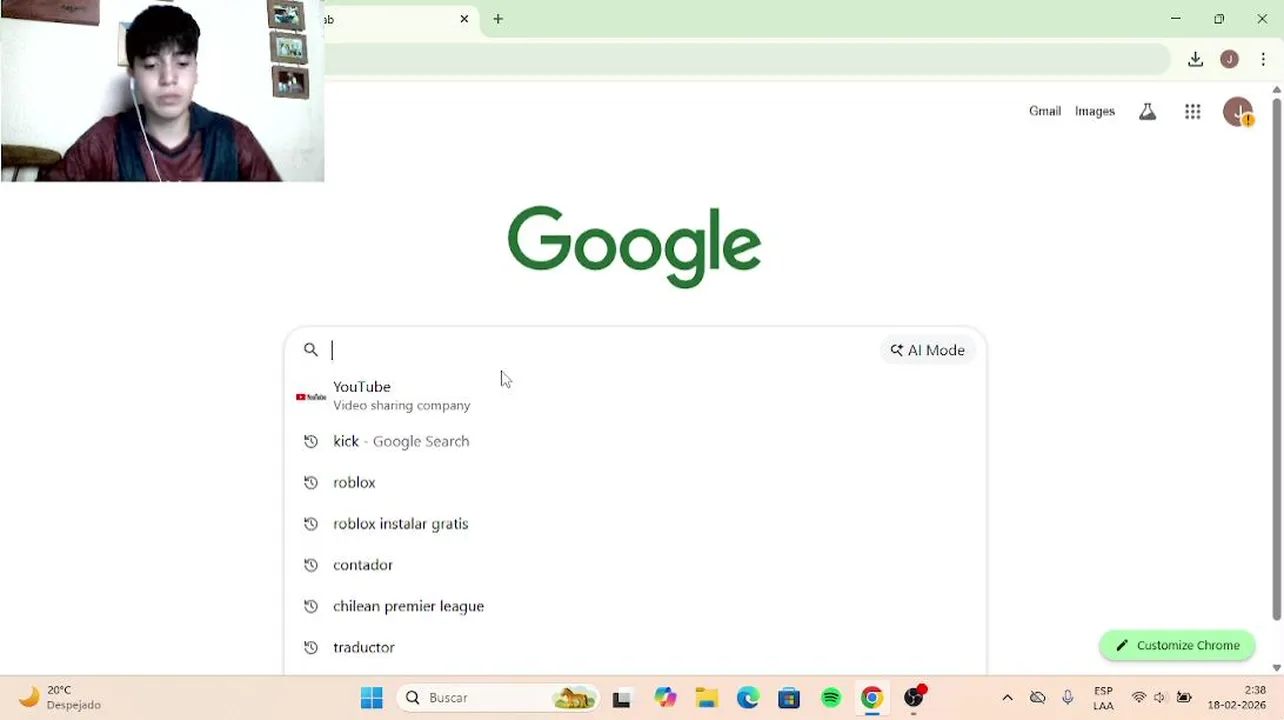The width and height of the screenshot is (1284, 720).
Task: Open OBS Studio from taskbar
Action: 914,698
